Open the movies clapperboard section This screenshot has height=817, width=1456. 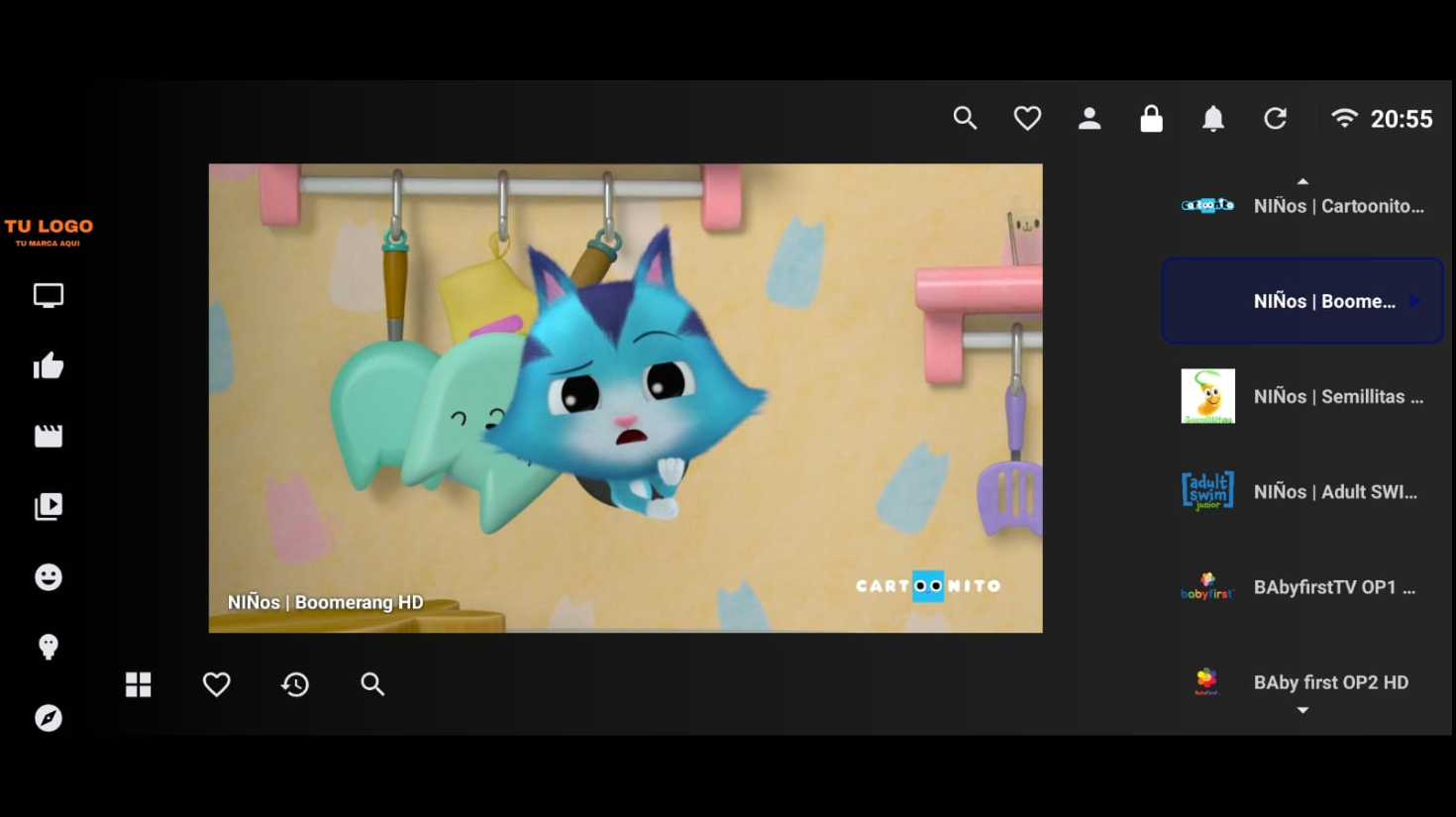49,436
